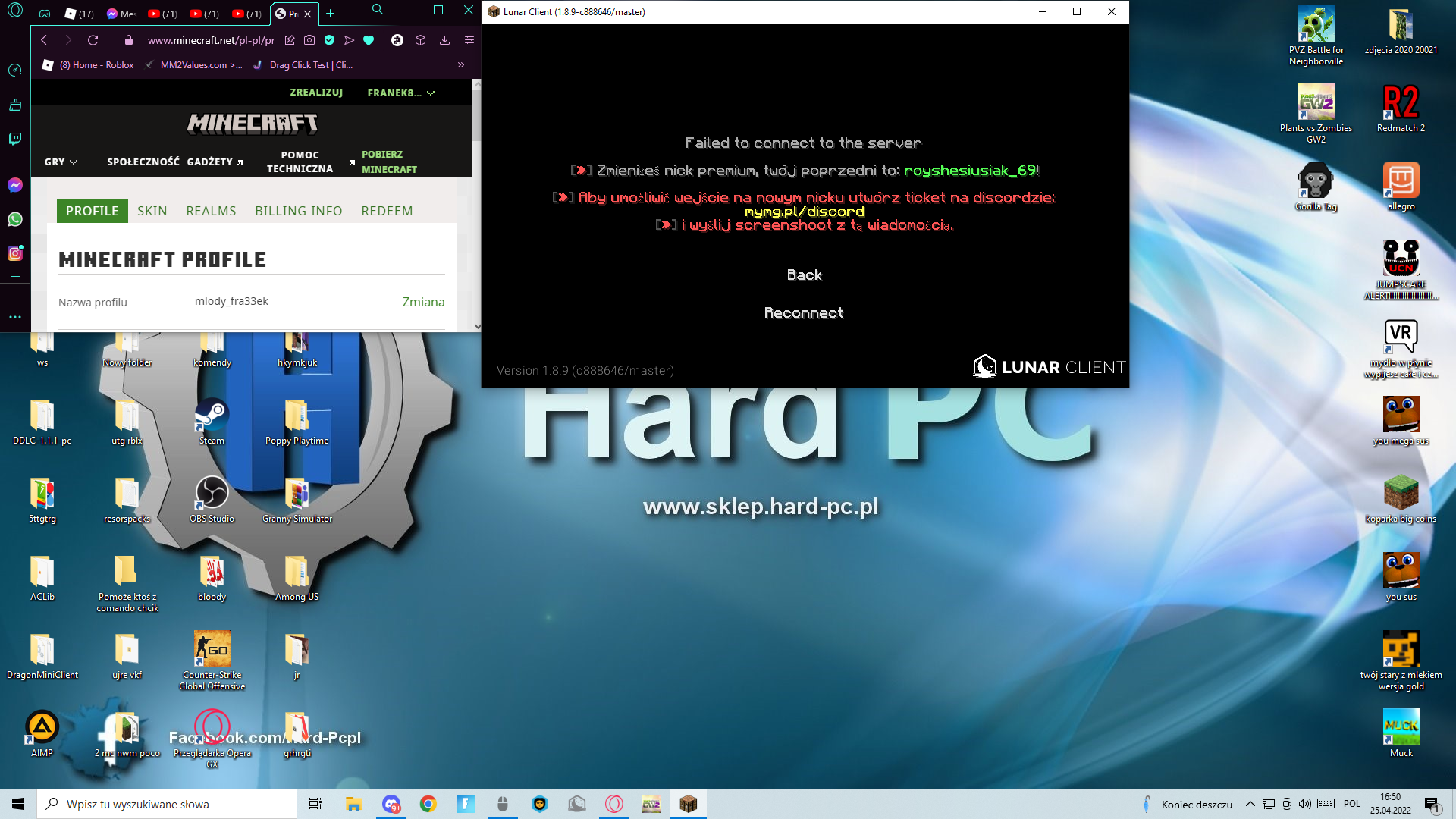Screen dimensions: 1456x819
Task: Open Twitch panel in Opera sidebar
Action: click(15, 139)
